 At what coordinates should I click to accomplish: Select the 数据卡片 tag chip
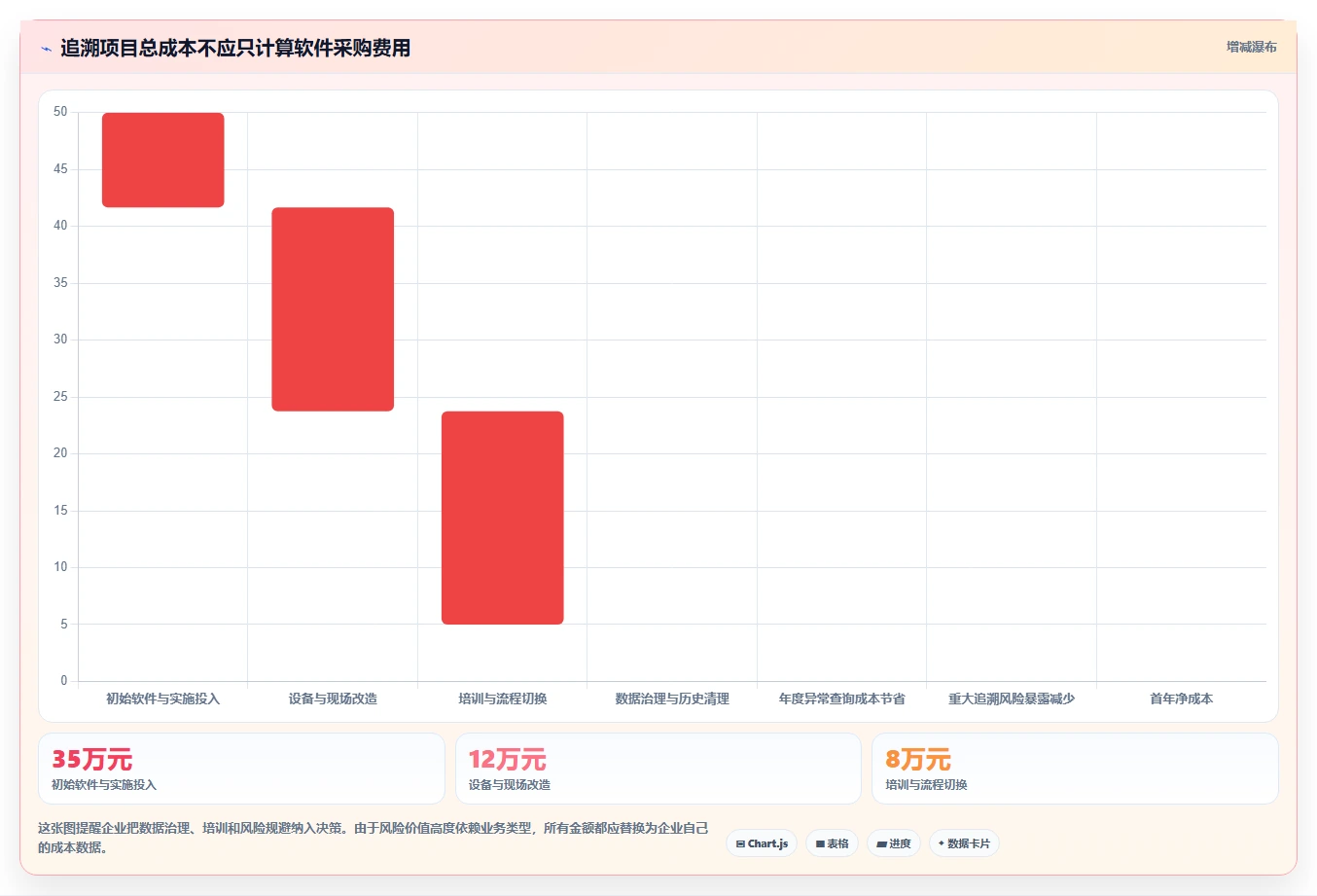coord(964,843)
